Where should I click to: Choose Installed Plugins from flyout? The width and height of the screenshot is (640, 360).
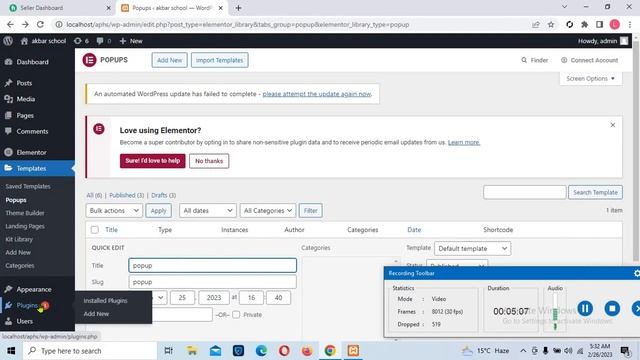tap(105, 300)
